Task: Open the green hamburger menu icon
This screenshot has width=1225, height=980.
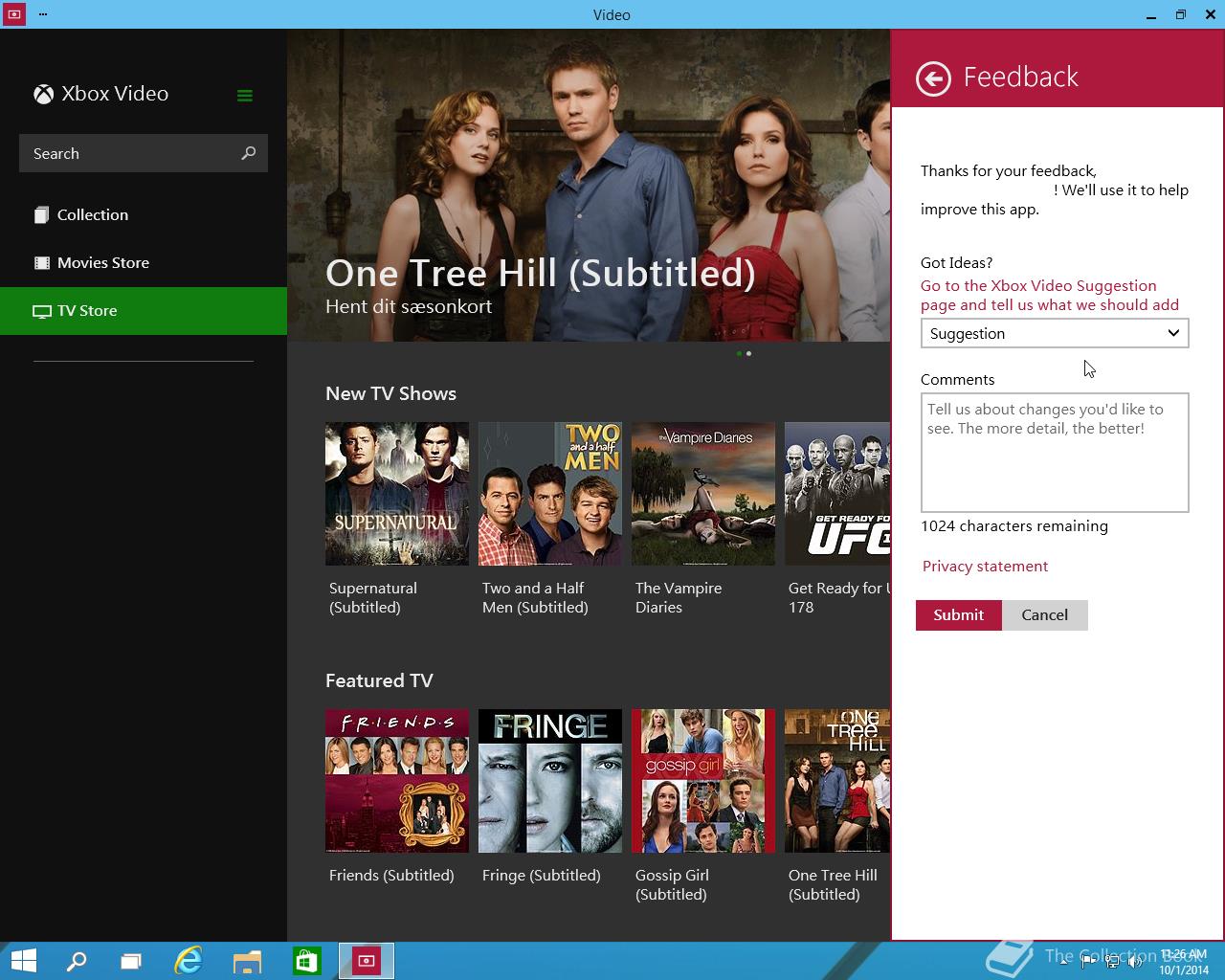Action: tap(245, 95)
